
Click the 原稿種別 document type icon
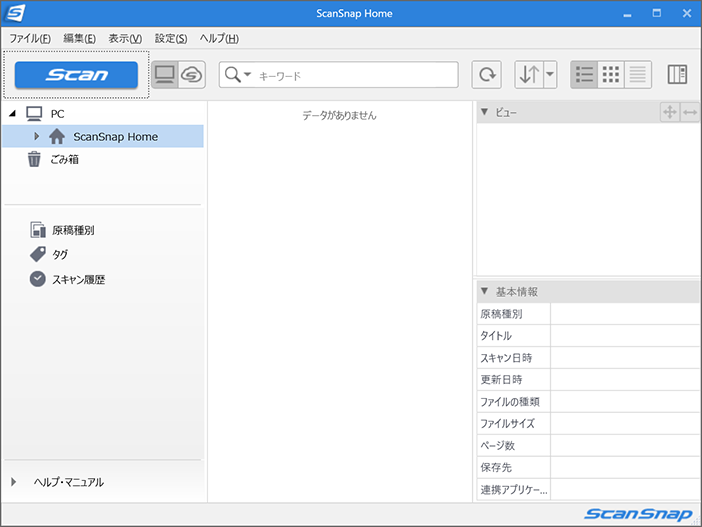(38, 230)
